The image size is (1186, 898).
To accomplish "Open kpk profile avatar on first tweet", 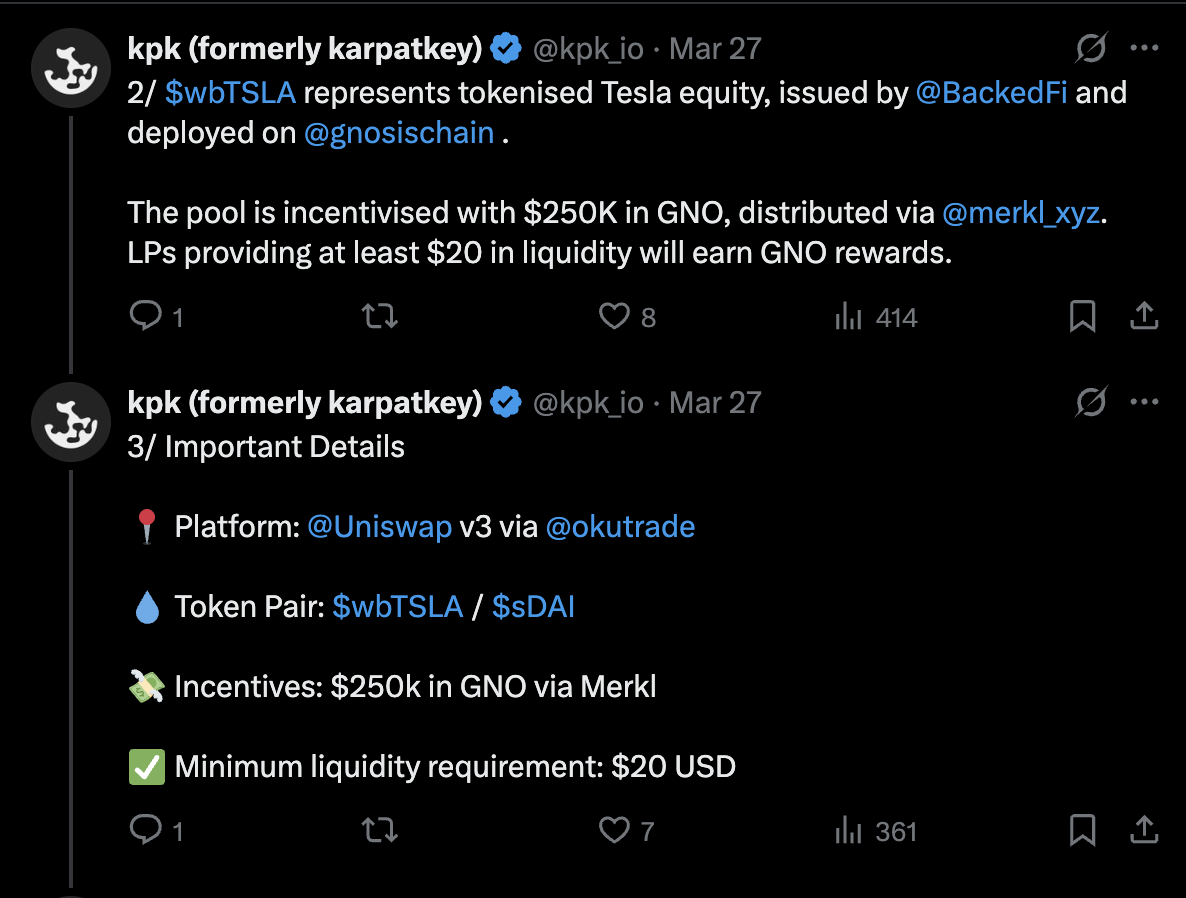I will [70, 68].
